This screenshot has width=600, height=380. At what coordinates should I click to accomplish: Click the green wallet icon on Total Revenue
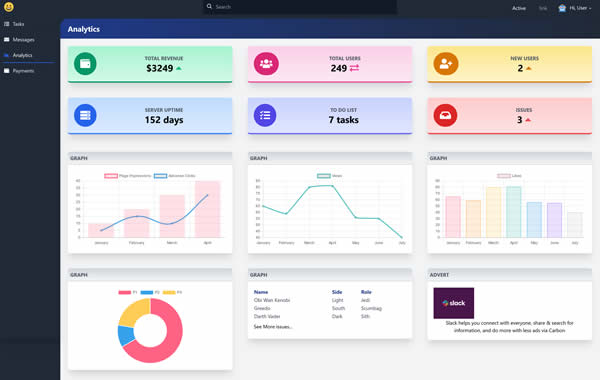click(85, 64)
